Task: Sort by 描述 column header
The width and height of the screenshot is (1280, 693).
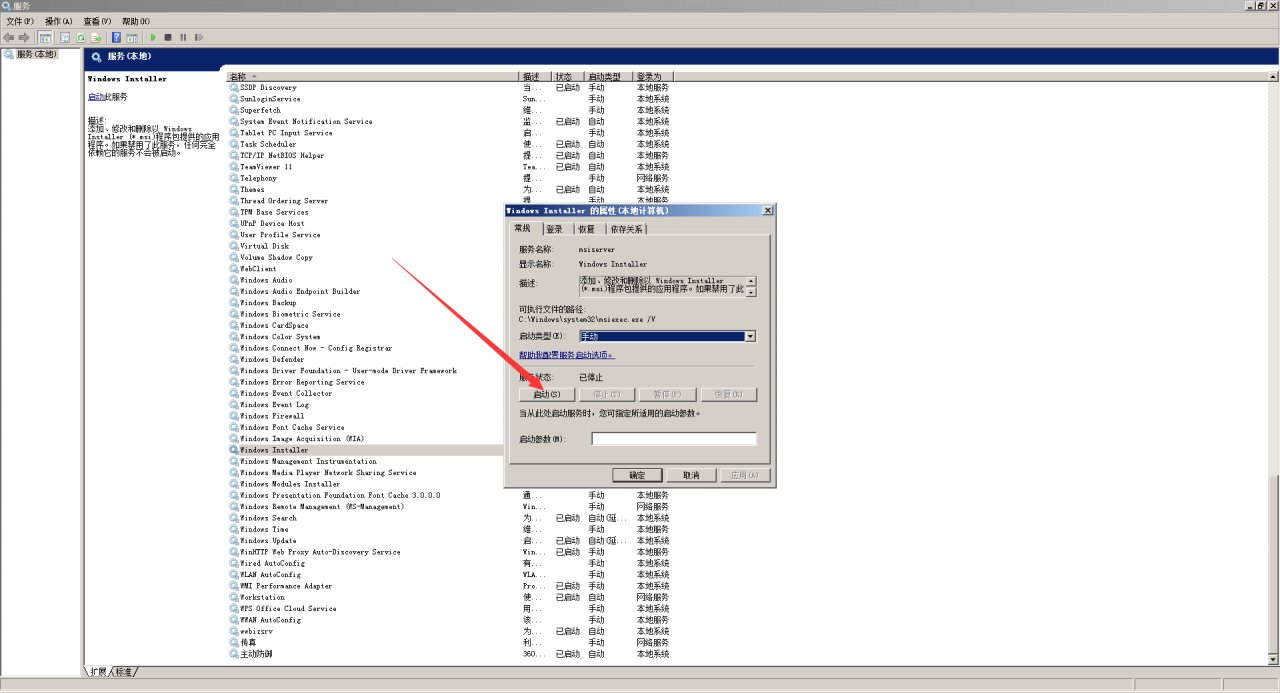Action: click(x=536, y=76)
